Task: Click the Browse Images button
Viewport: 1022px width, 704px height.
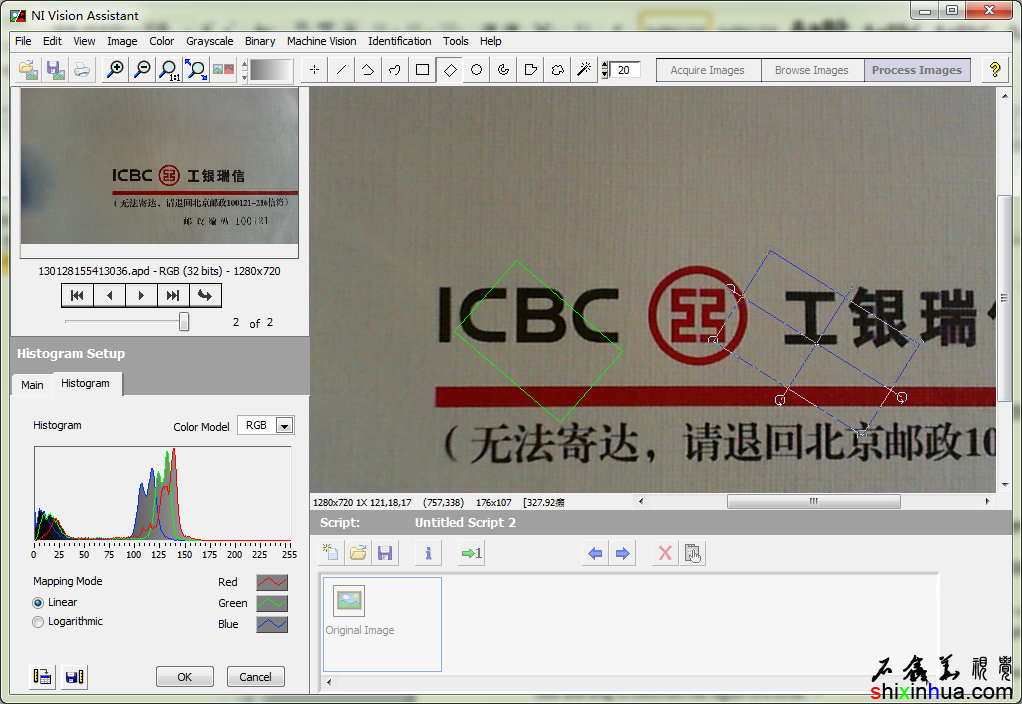Action: click(811, 70)
